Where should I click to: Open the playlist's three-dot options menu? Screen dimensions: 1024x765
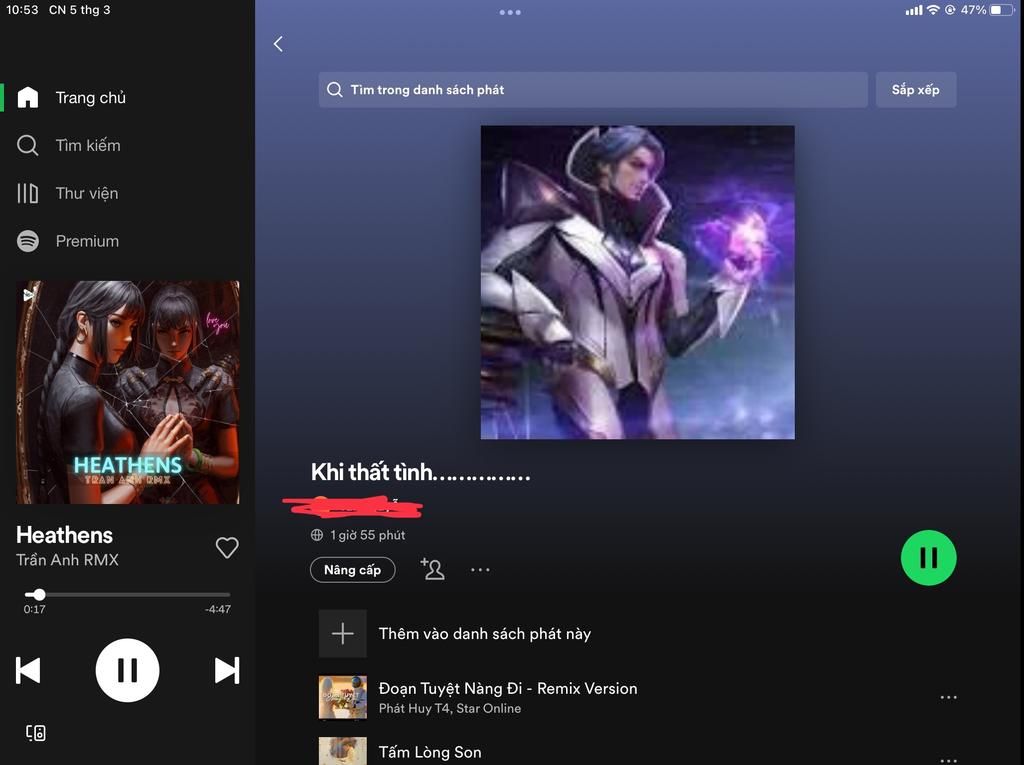(x=480, y=570)
